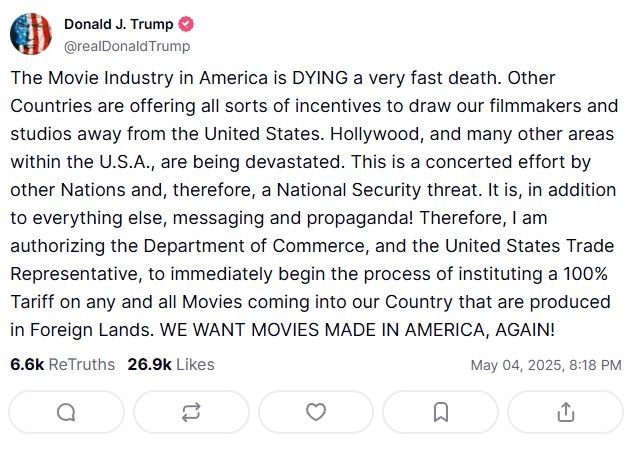This screenshot has height=466, width=638.
Task: Click the word 'Hollywood' in the post
Action: click(x=374, y=134)
